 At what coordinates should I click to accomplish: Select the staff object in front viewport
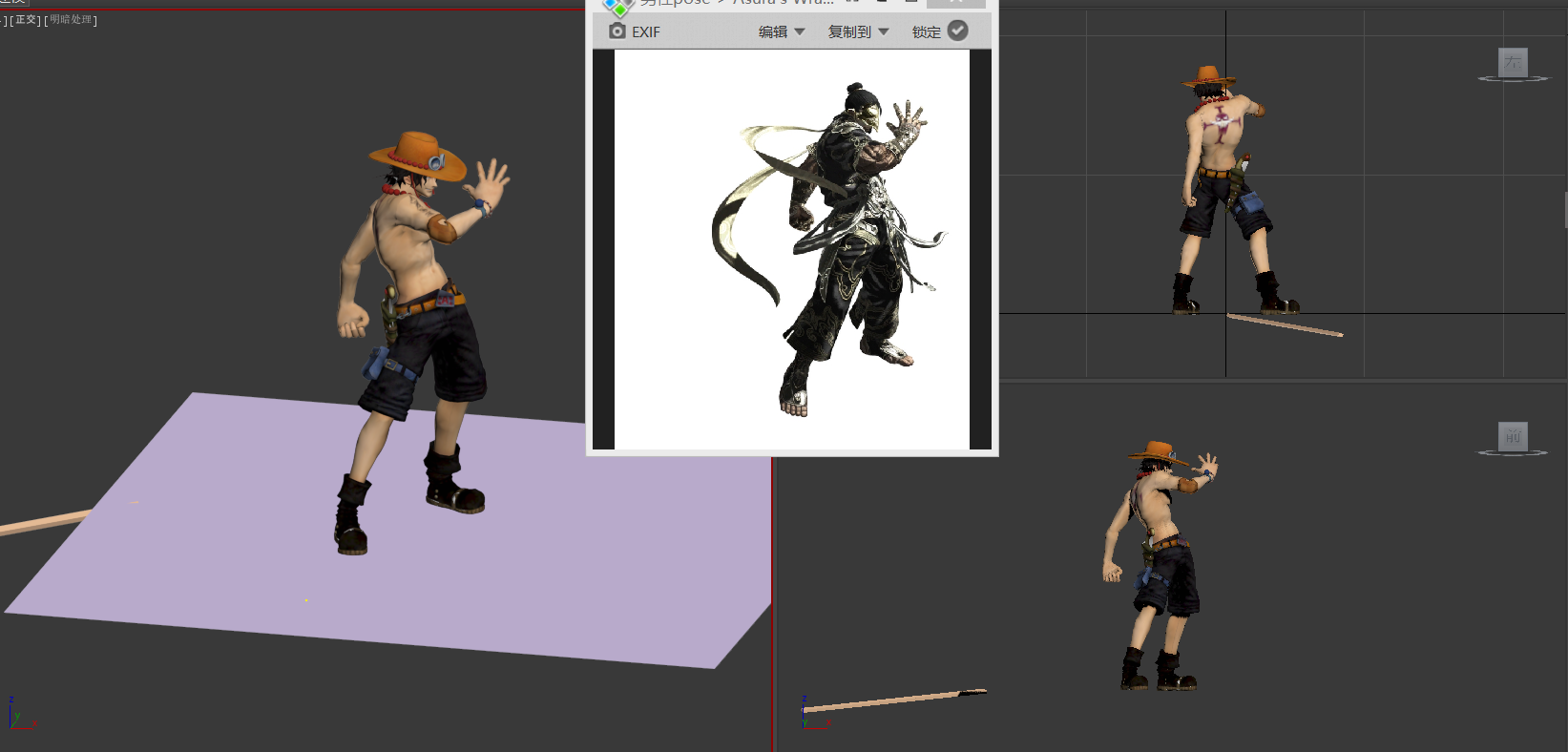click(894, 700)
